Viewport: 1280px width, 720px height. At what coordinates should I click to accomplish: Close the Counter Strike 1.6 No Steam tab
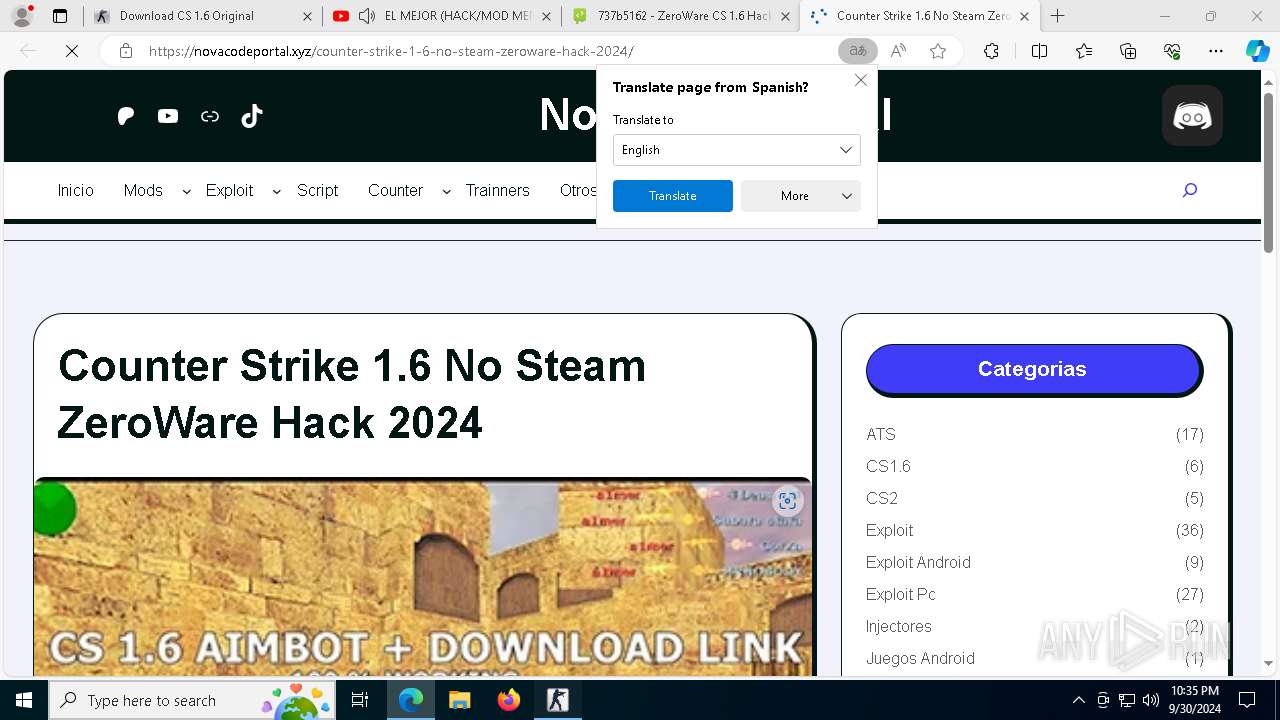(1024, 16)
